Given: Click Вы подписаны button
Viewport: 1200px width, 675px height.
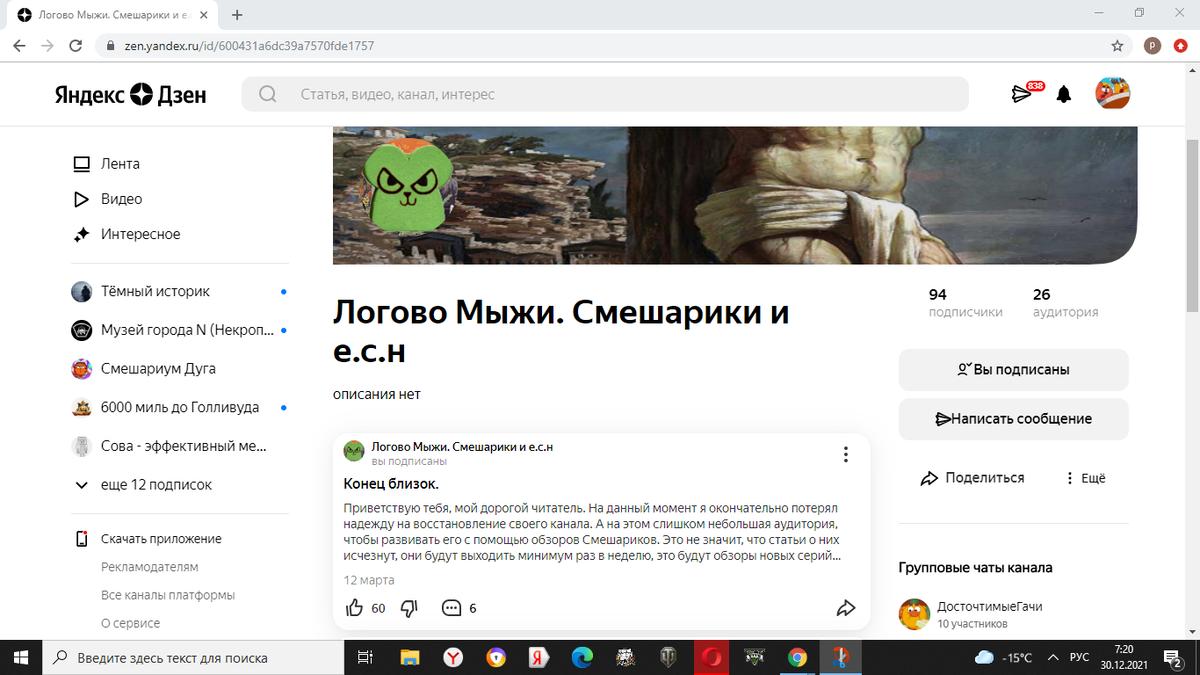Looking at the screenshot, I should 1014,370.
